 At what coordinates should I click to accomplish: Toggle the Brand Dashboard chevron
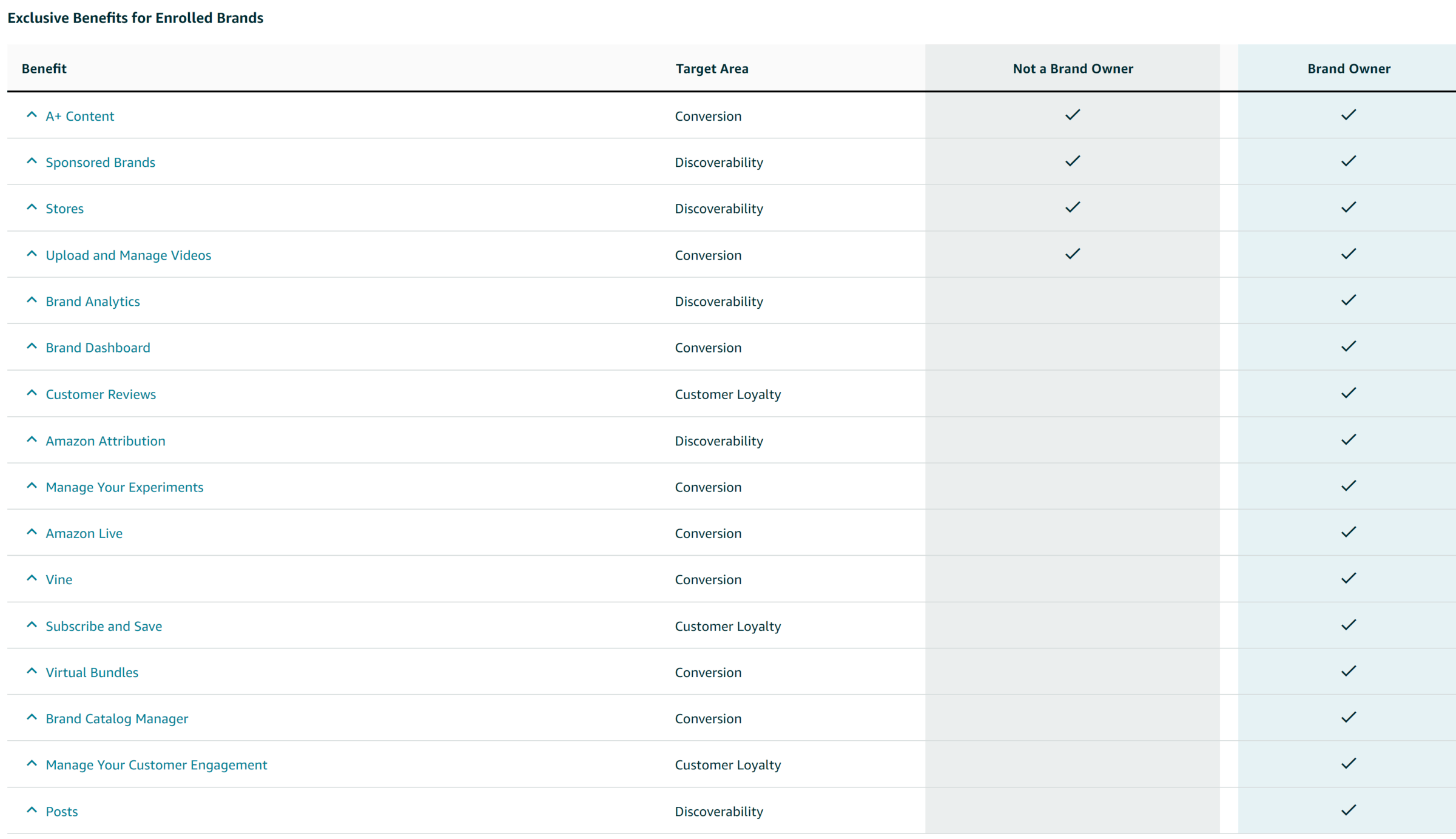tap(32, 346)
